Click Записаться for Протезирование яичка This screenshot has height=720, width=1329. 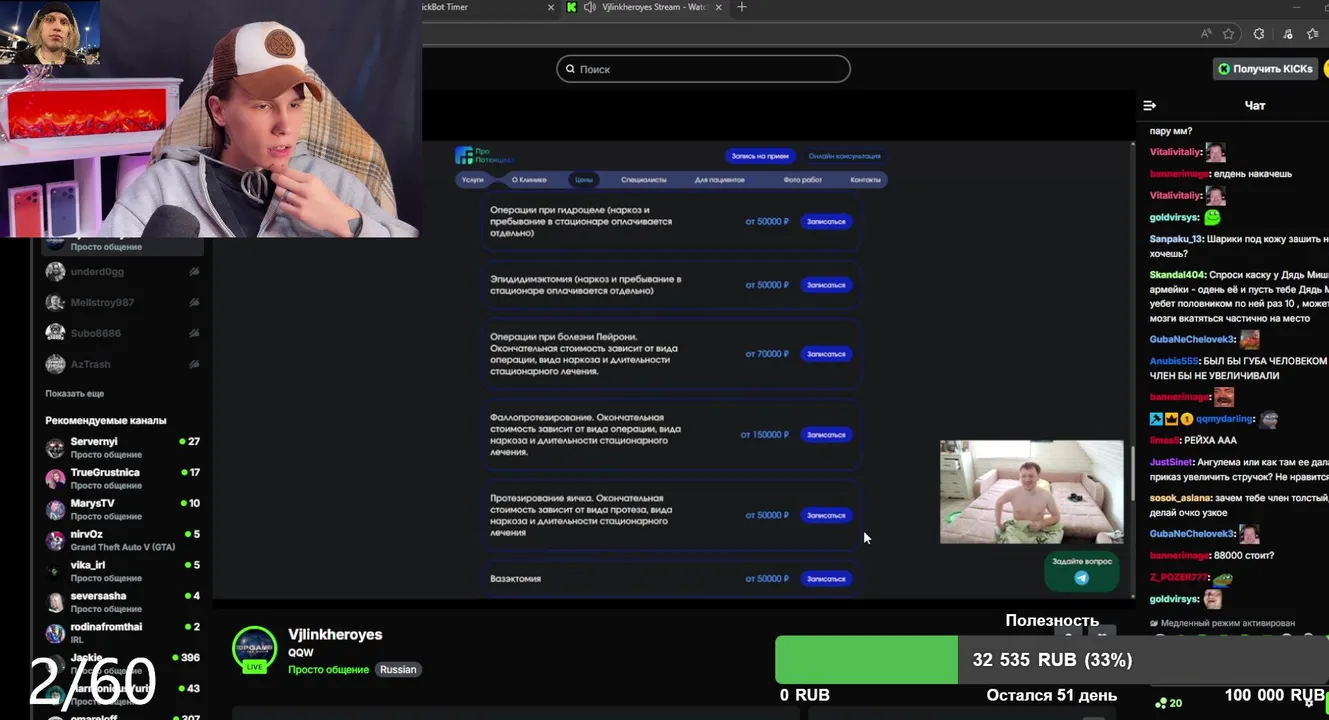[826, 516]
